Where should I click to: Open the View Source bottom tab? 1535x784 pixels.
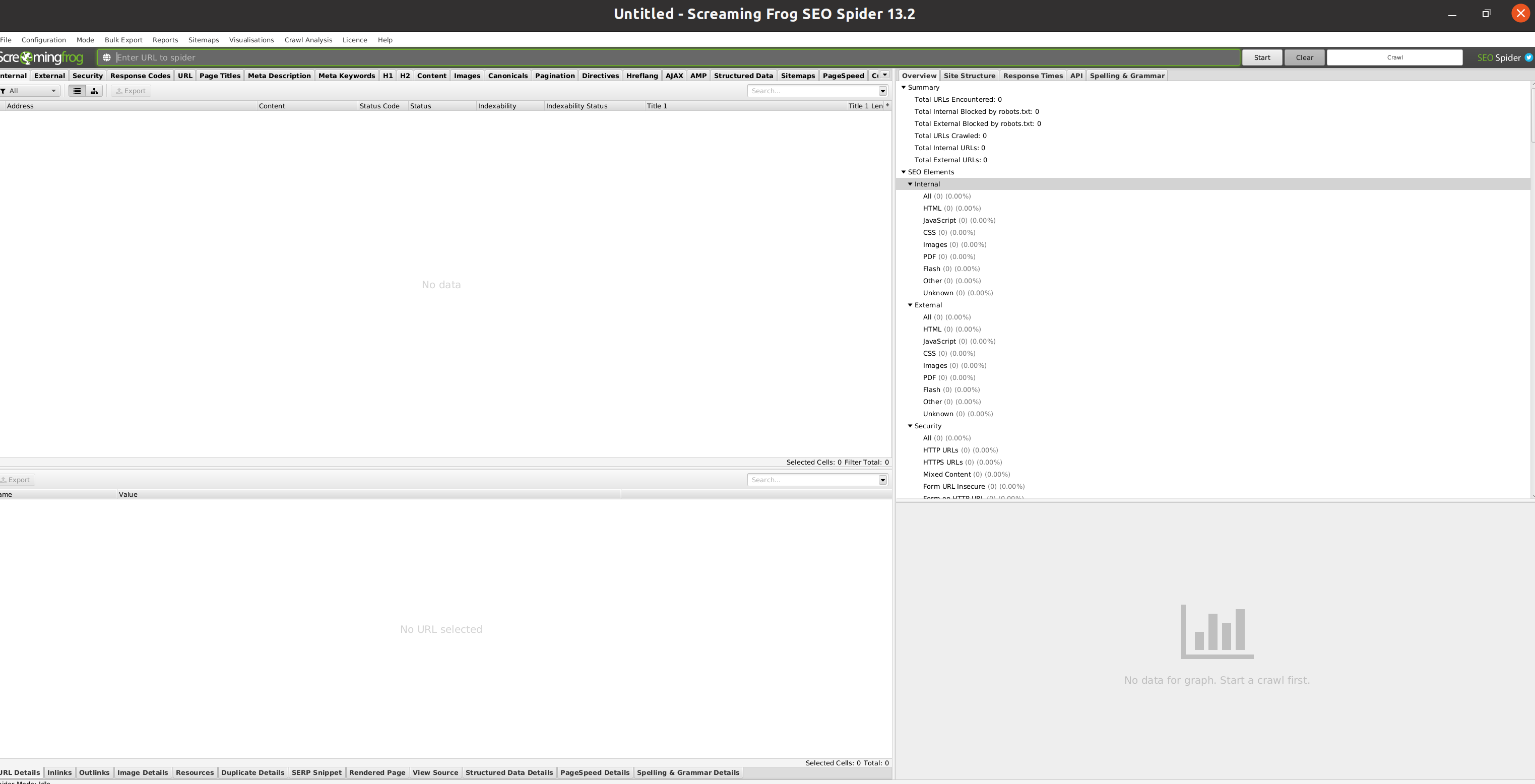(x=435, y=773)
